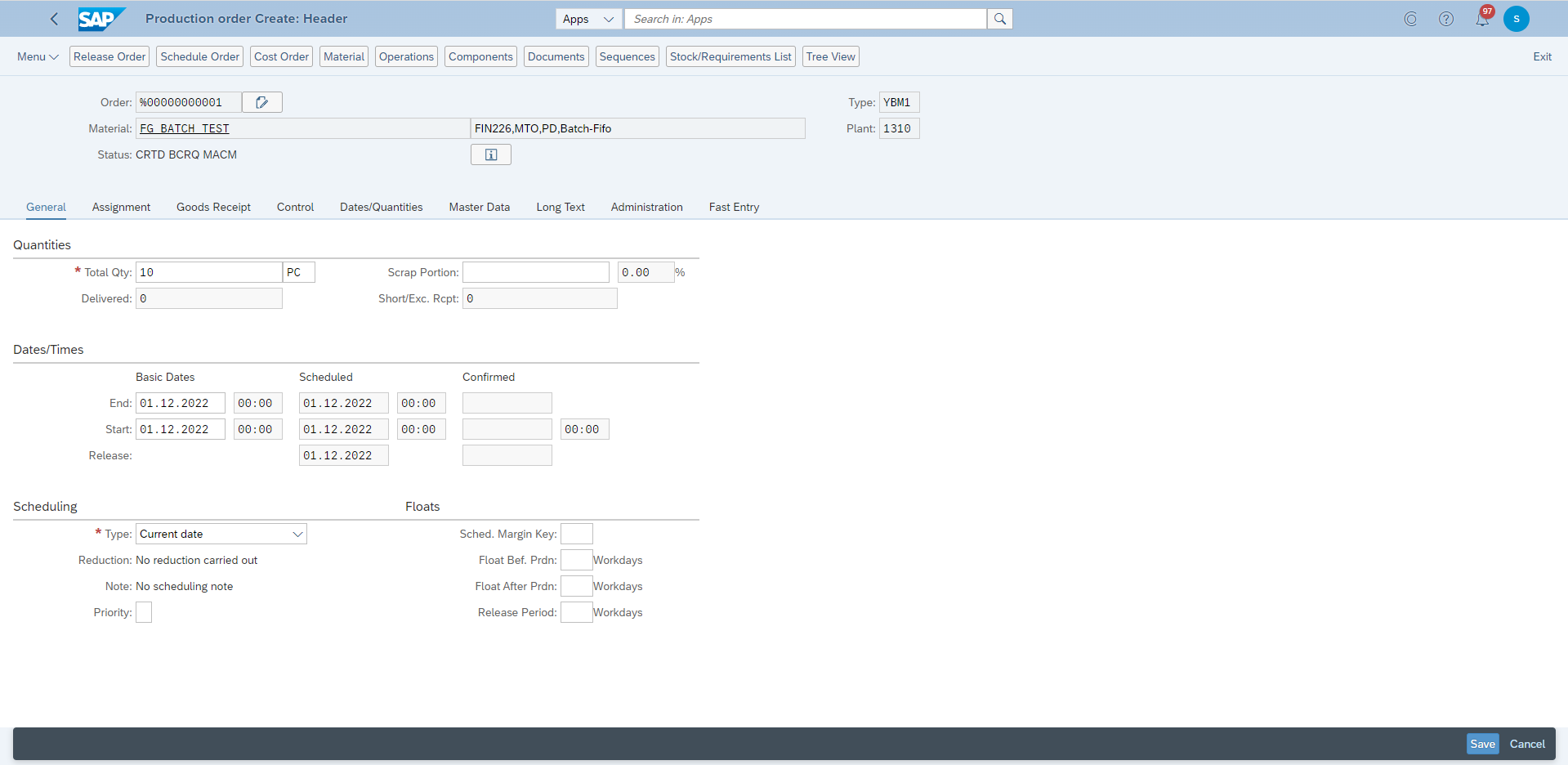Click the order edit pencil icon
Viewport: 1568px width, 765px height.
click(262, 102)
